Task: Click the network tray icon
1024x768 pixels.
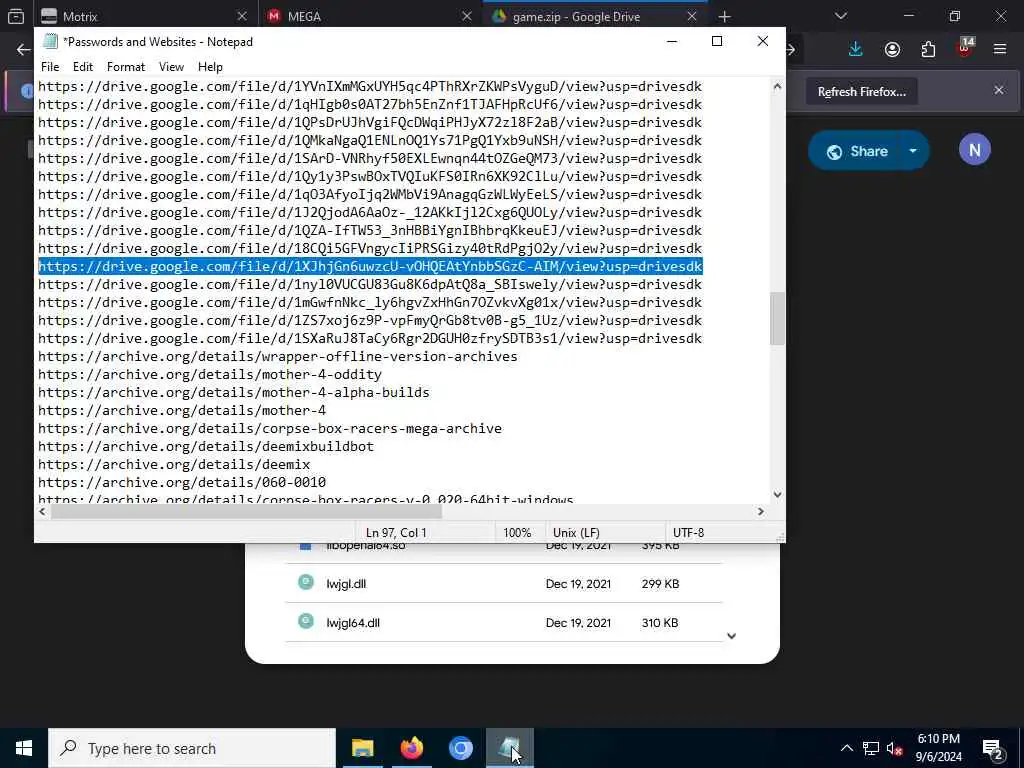Action: tap(871, 748)
